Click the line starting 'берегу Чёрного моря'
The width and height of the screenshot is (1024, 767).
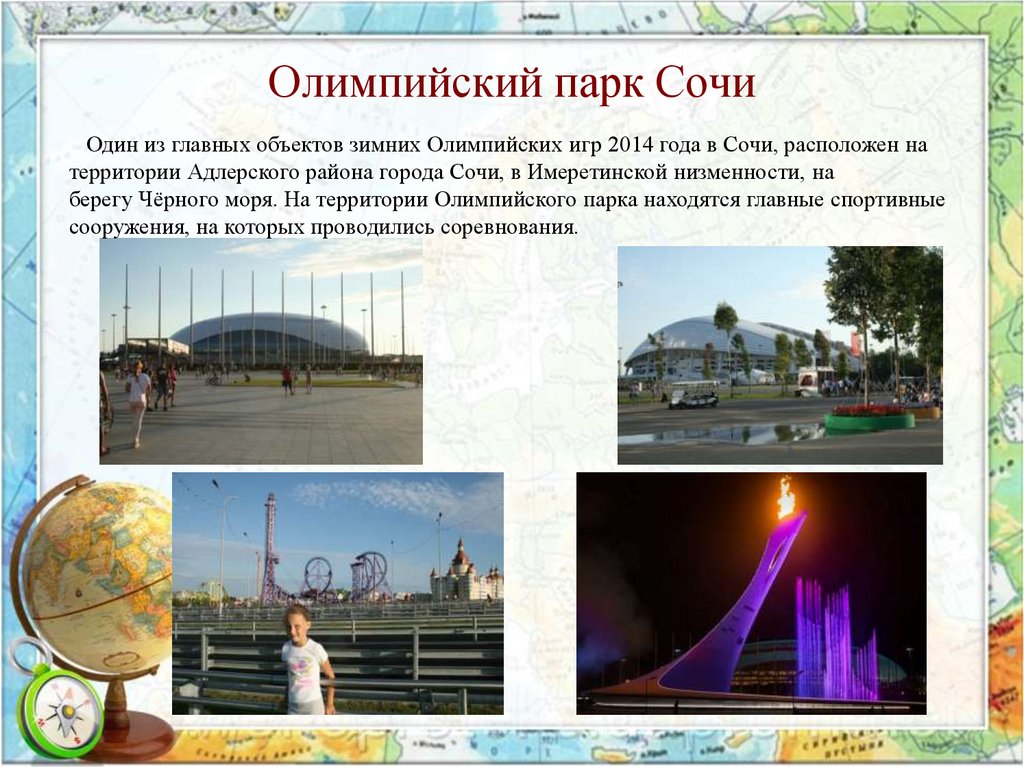point(507,200)
